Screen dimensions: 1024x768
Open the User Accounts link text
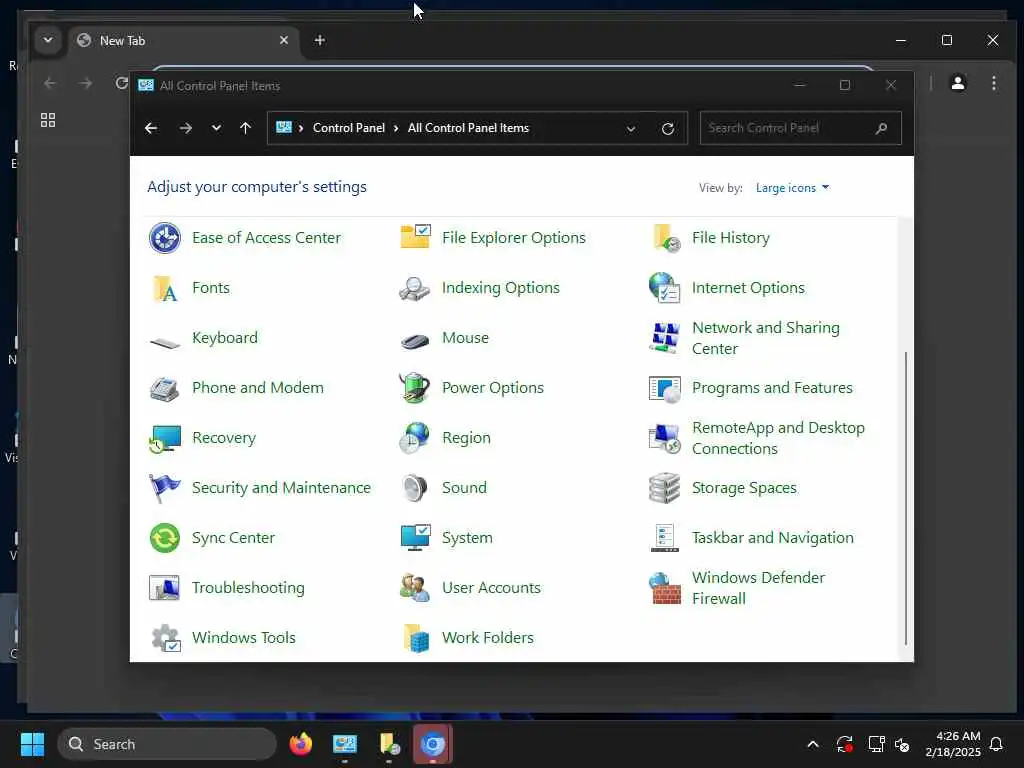[491, 588]
